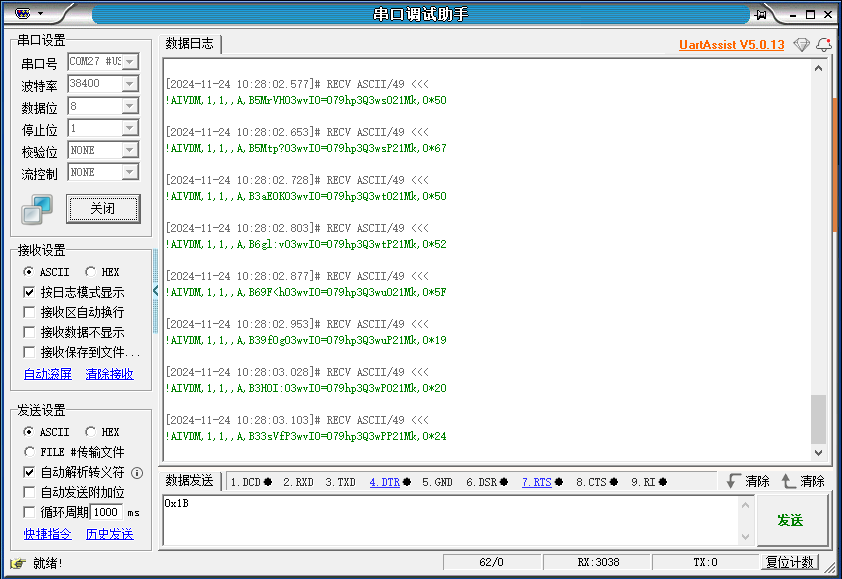The width and height of the screenshot is (842, 579).
Task: Click the UartAssist logo in the title bar
Action: [22, 13]
